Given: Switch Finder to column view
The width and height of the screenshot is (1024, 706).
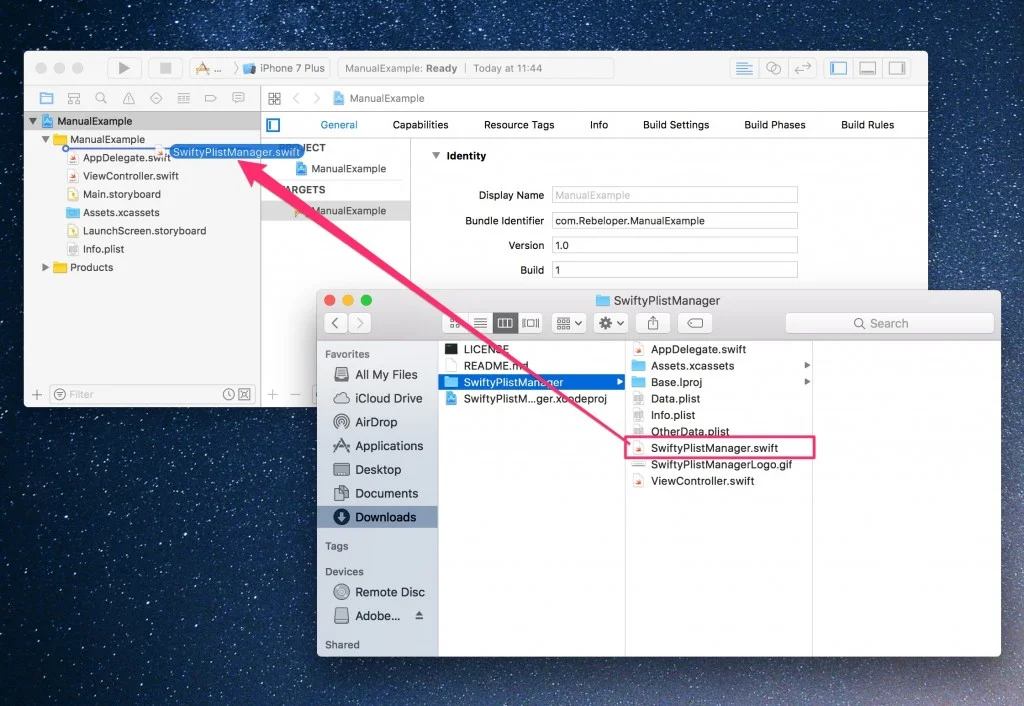Looking at the screenshot, I should coord(505,323).
